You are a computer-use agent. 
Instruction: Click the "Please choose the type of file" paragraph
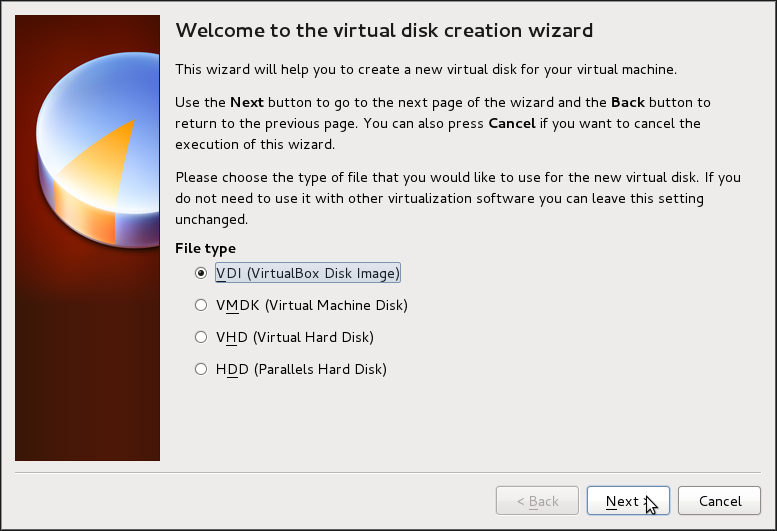click(458, 198)
